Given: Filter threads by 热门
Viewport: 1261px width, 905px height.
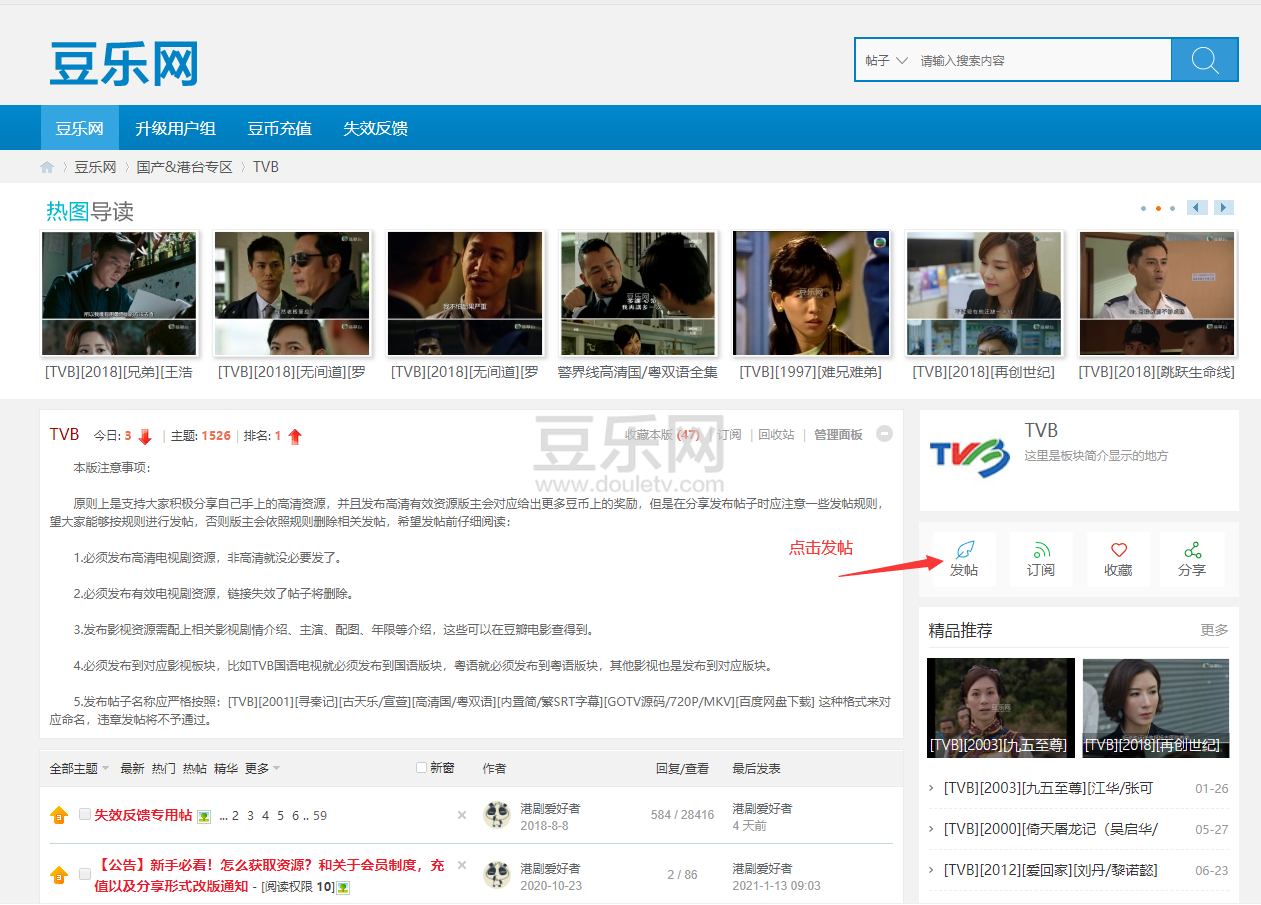Looking at the screenshot, I should (x=164, y=768).
